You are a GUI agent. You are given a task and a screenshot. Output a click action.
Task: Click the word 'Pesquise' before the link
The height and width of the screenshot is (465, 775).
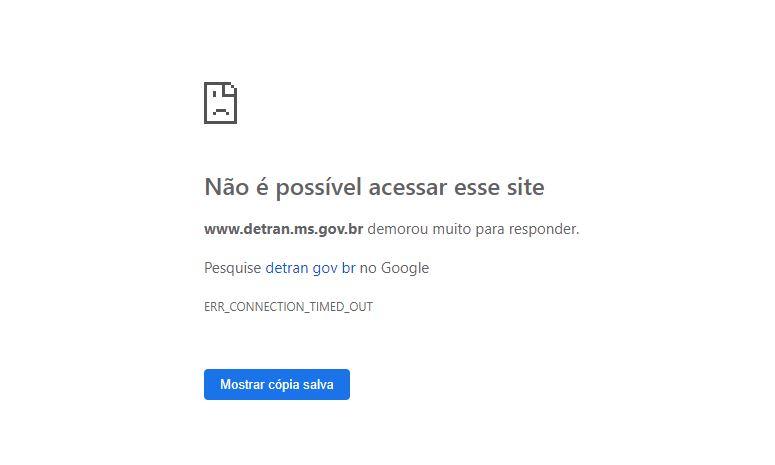point(233,268)
